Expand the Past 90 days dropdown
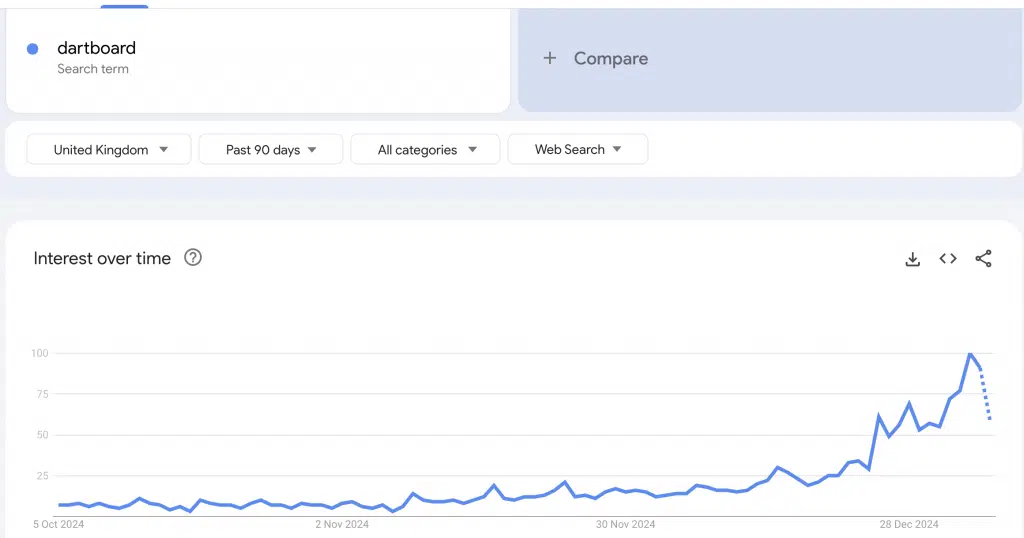 pos(271,150)
